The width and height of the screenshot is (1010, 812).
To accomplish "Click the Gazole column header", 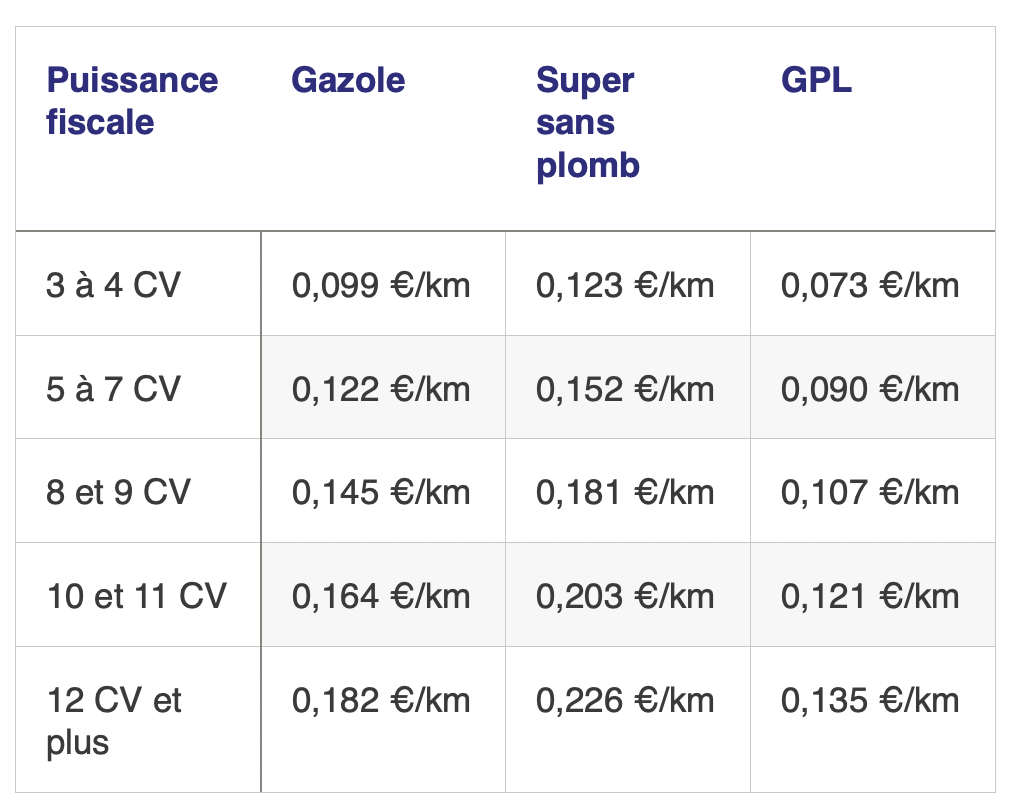I will click(348, 80).
